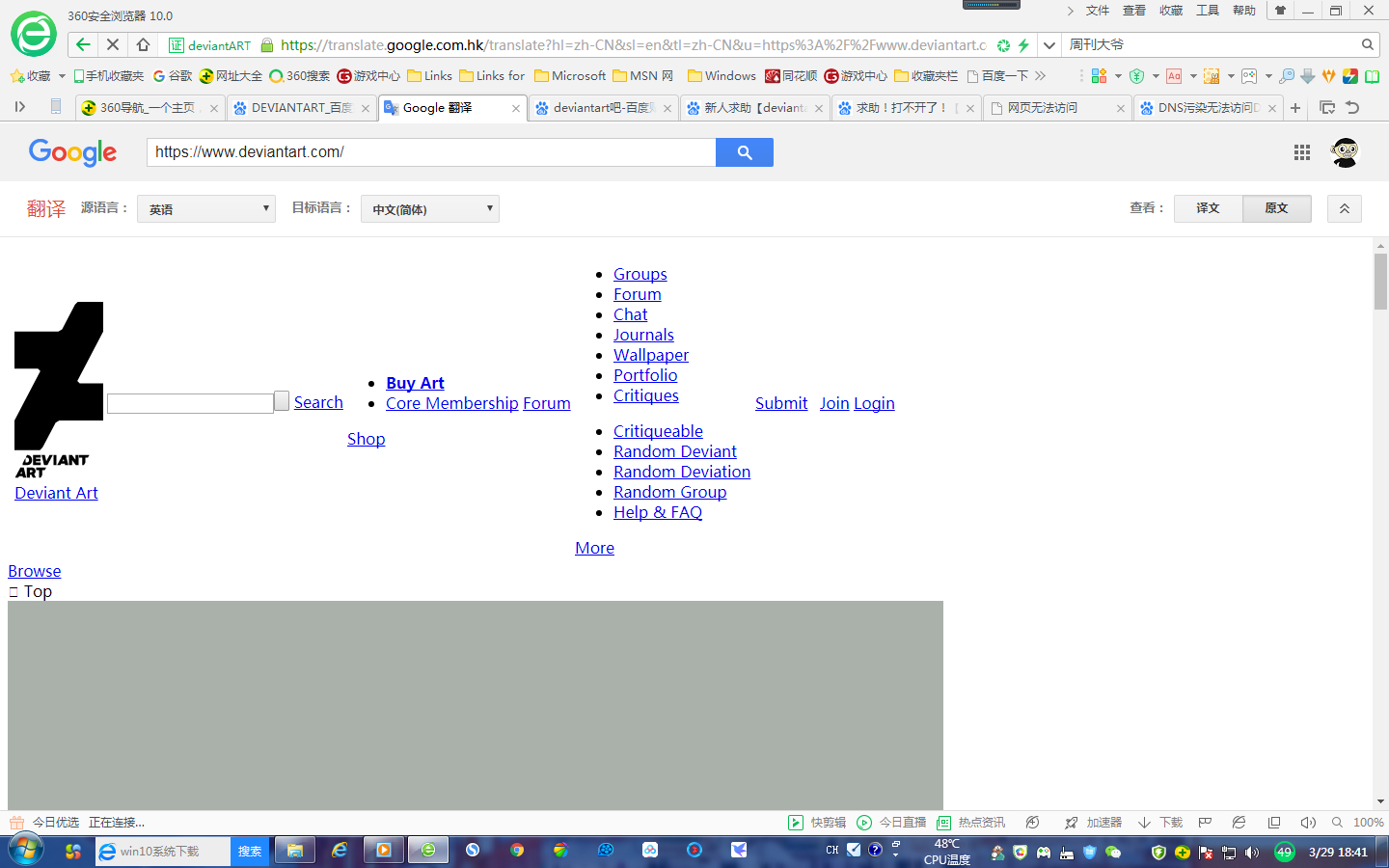
Task: Open the More link
Action: (594, 548)
